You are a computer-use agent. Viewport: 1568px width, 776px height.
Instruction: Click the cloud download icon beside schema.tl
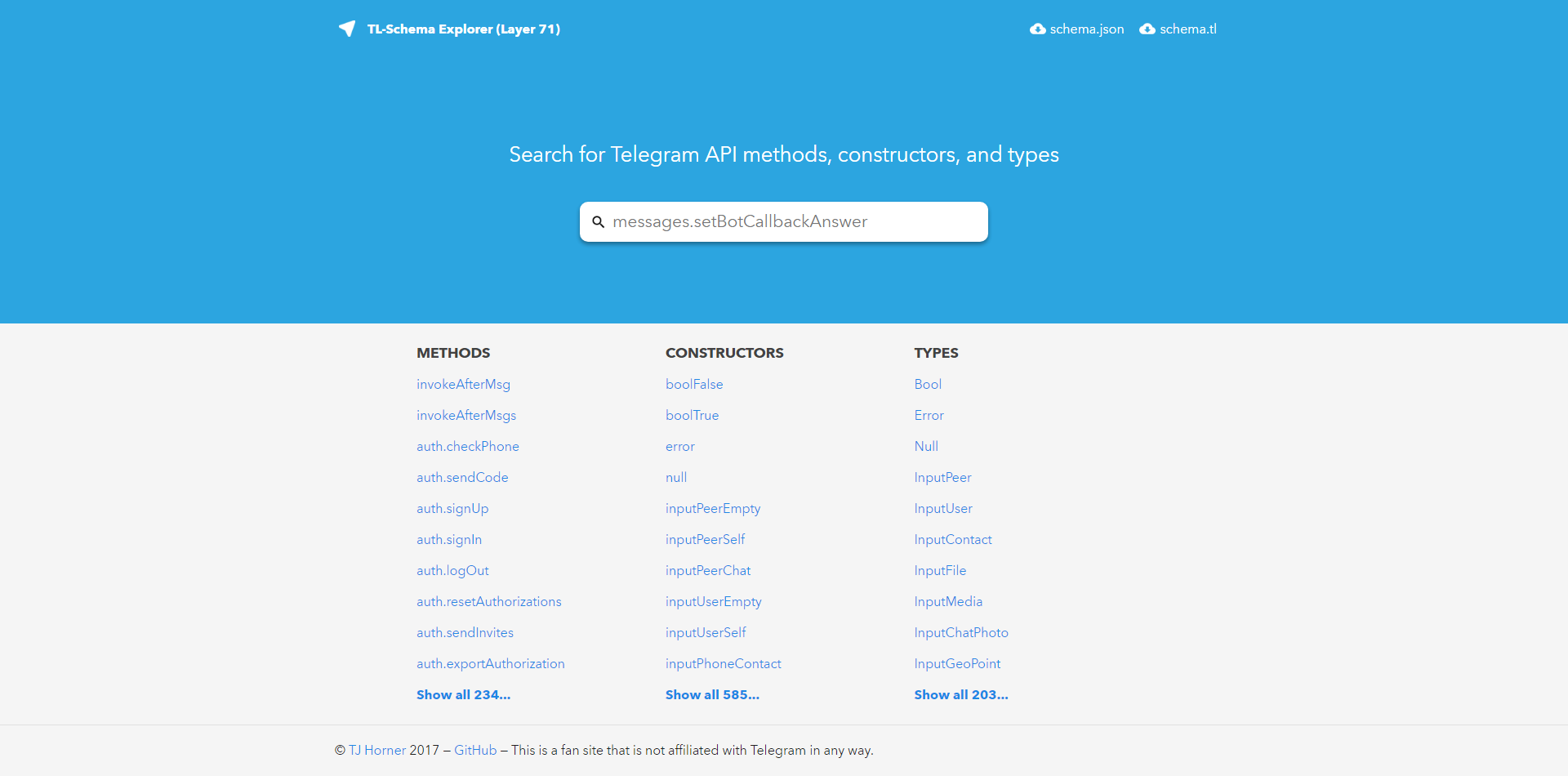pyautogui.click(x=1147, y=29)
